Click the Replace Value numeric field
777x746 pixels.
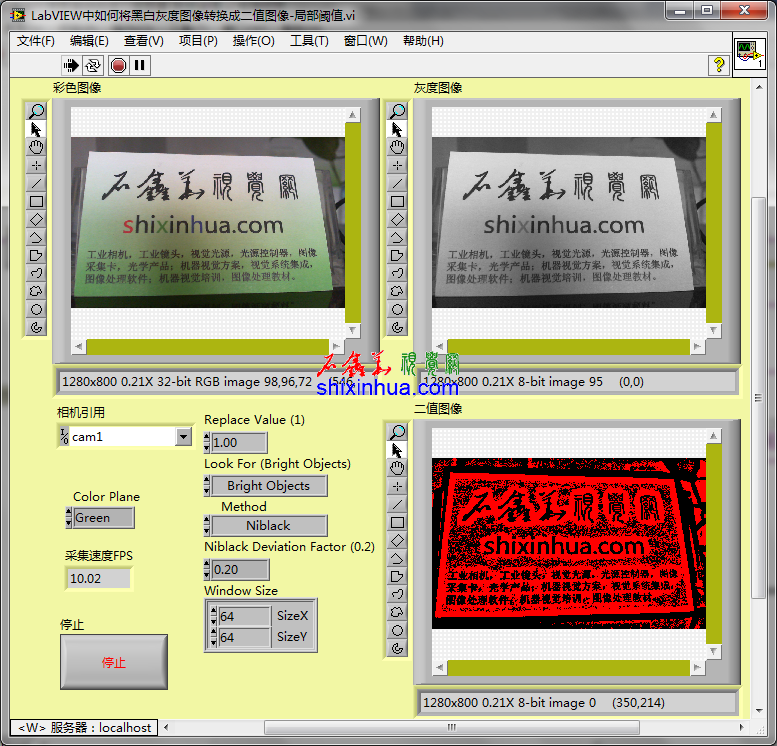238,442
